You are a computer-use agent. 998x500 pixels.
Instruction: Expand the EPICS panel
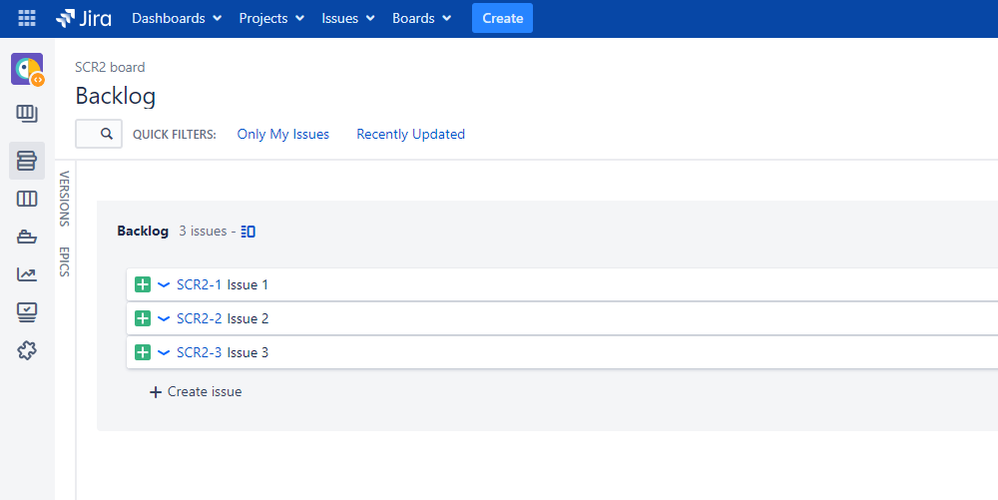point(64,261)
